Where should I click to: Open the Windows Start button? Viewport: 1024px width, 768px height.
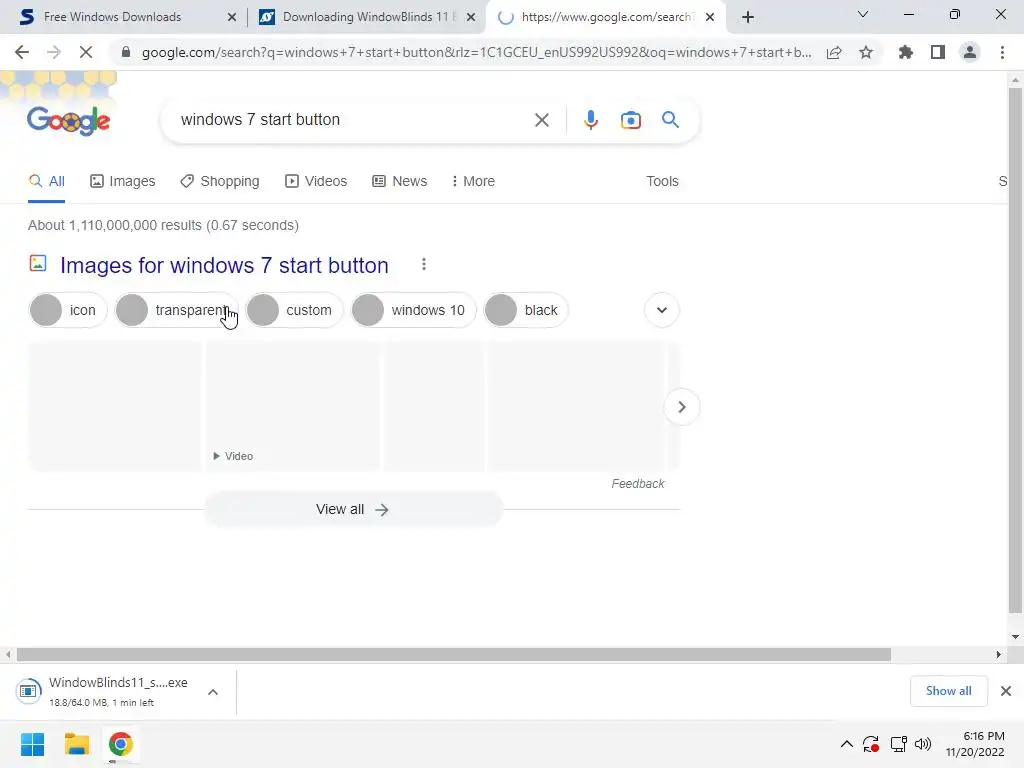coord(33,744)
